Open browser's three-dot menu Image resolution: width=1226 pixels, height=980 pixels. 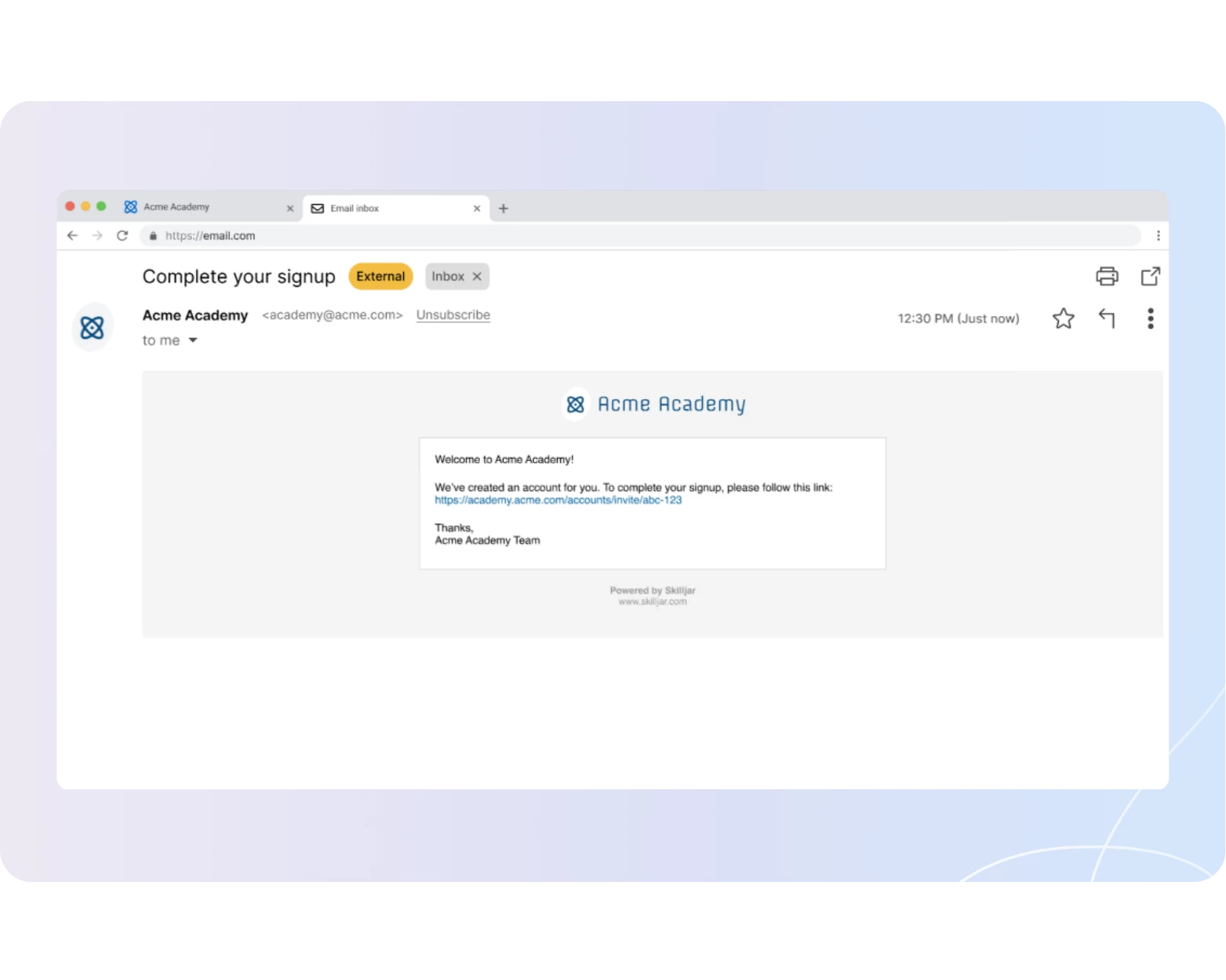[x=1158, y=235]
